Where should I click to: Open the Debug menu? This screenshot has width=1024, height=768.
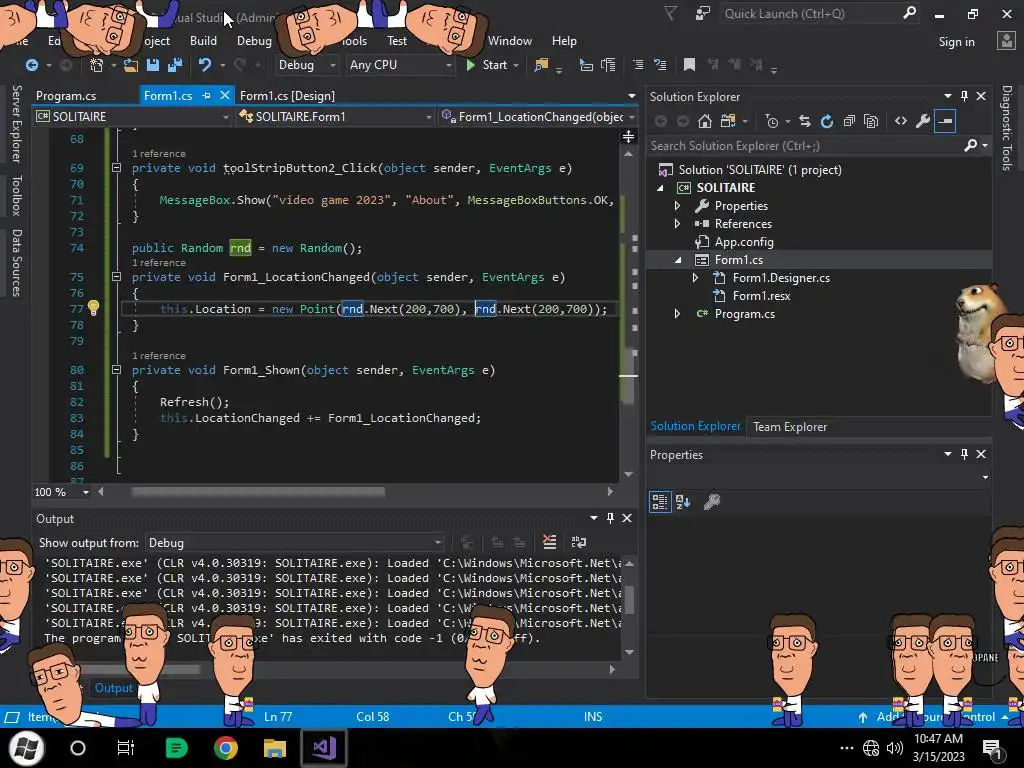click(x=254, y=40)
